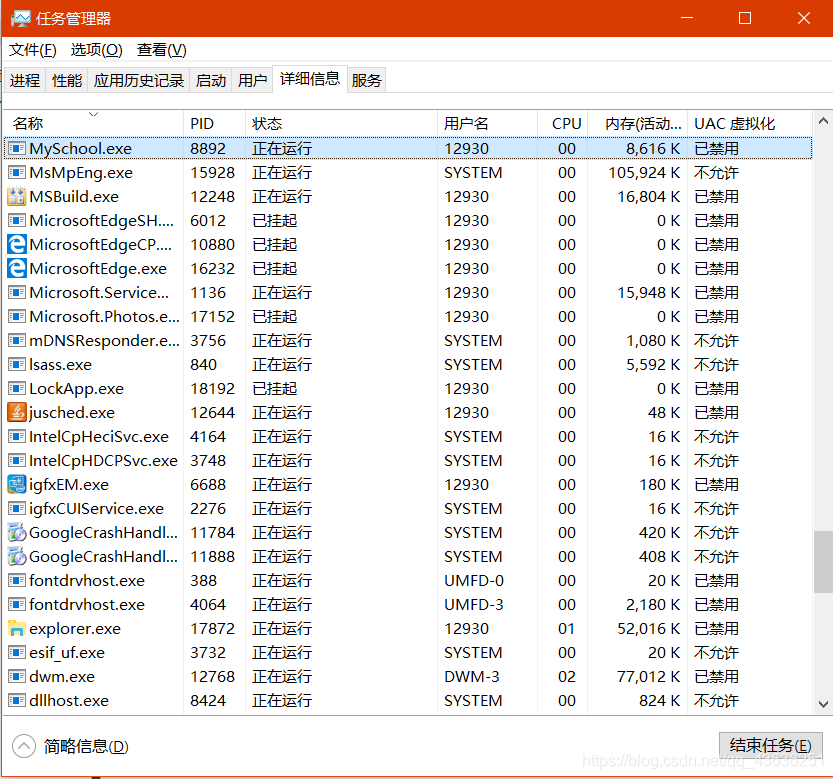Image resolution: width=833 pixels, height=779 pixels.
Task: Click the scrollbar up arrow
Action: click(823, 121)
